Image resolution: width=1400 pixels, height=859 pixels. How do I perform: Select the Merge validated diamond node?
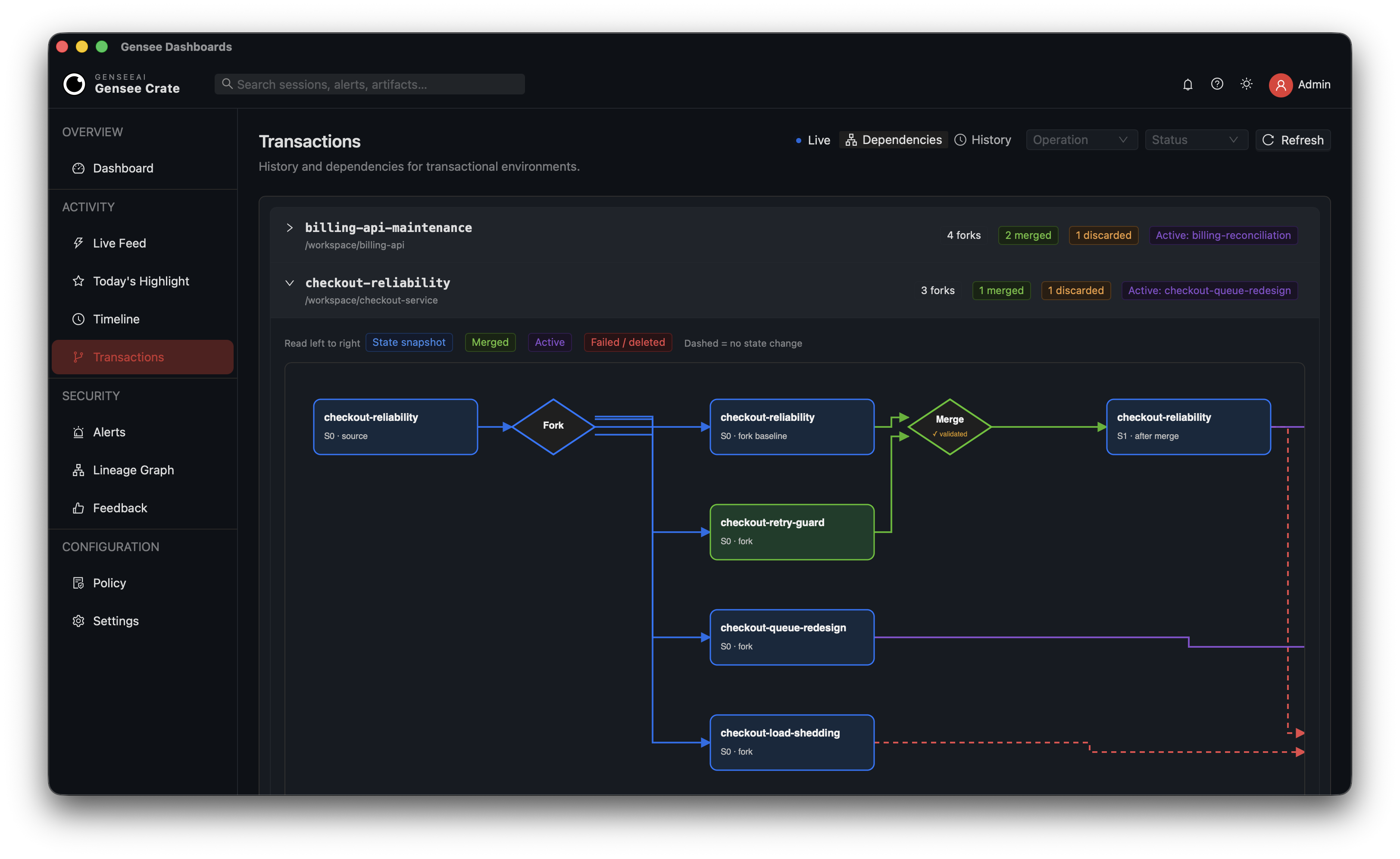pos(950,427)
